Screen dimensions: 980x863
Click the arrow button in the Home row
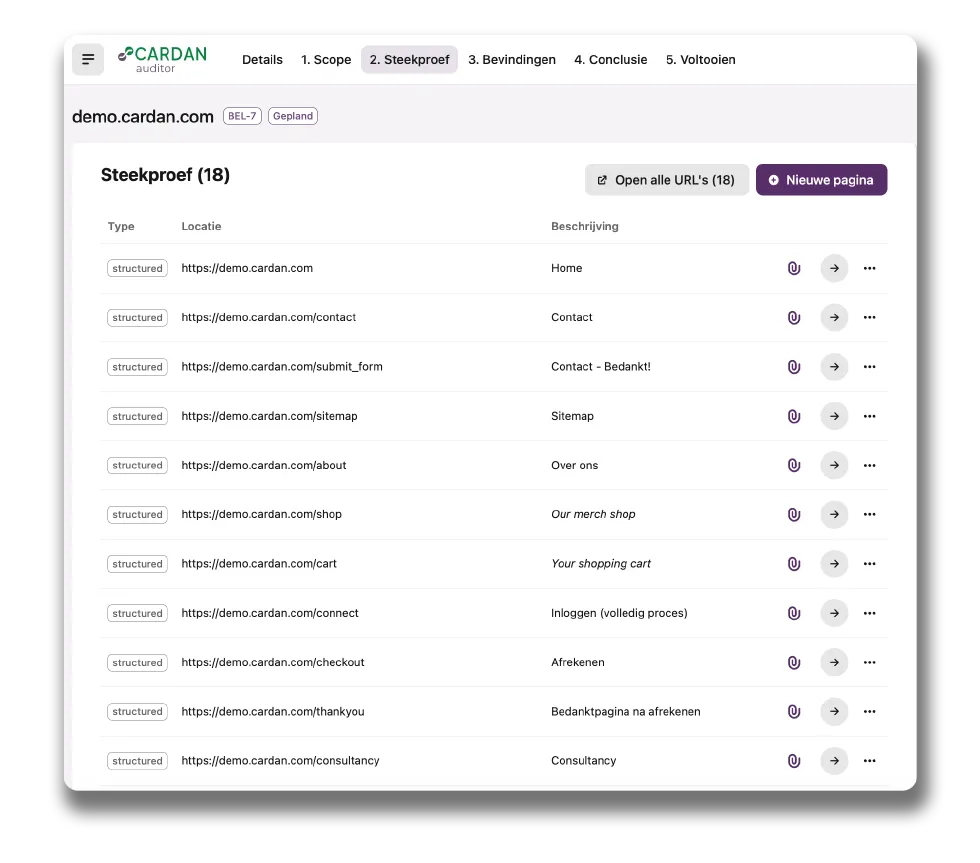click(834, 268)
